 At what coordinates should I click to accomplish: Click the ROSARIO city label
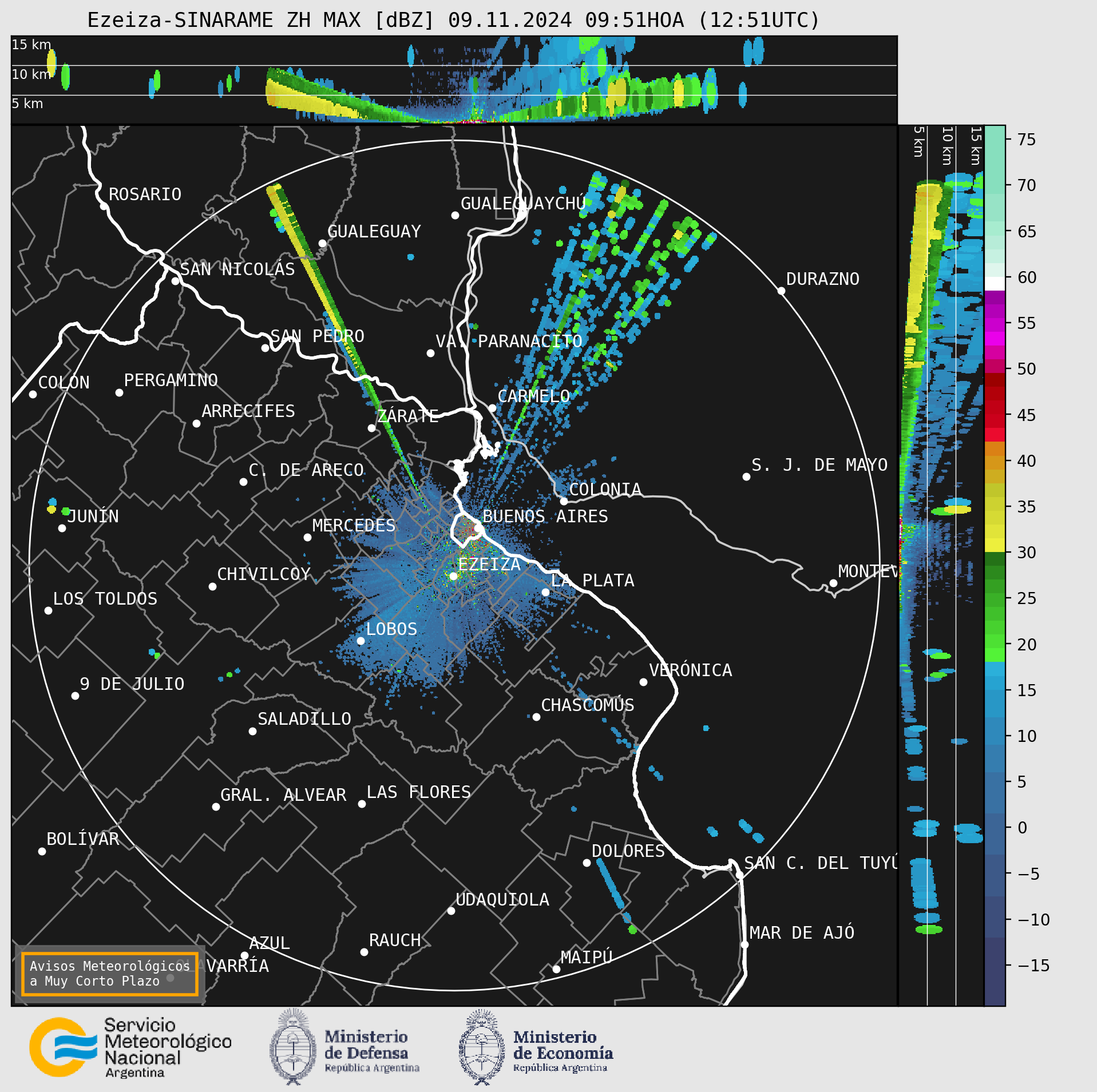tap(145, 194)
